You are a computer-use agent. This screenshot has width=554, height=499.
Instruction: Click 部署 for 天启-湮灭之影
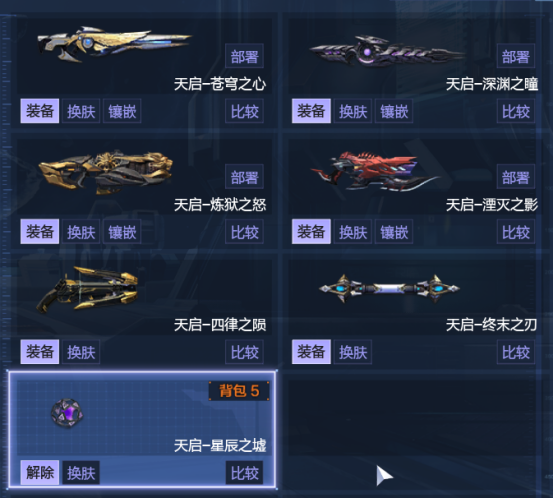point(516,176)
